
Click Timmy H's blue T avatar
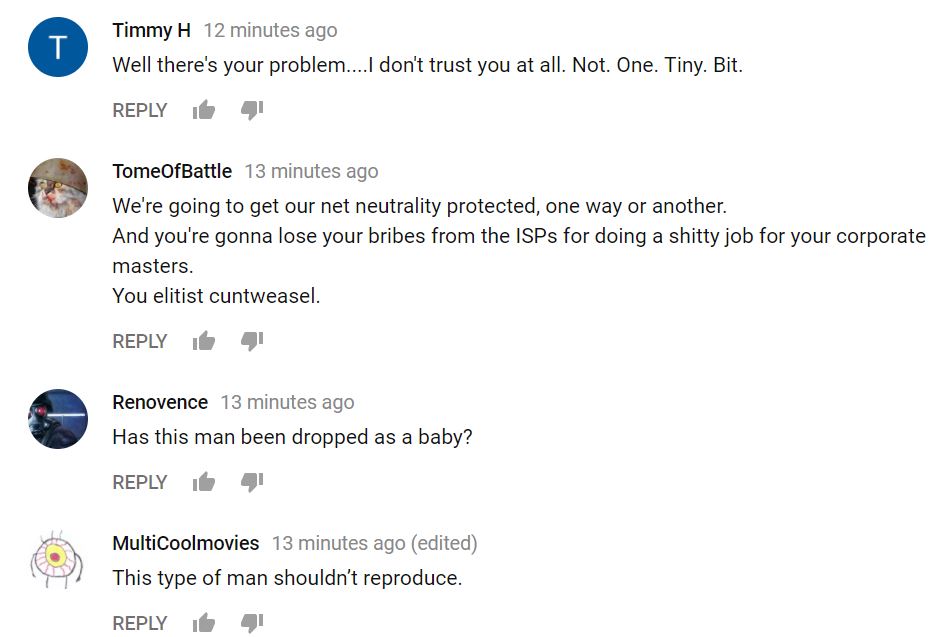(x=58, y=47)
